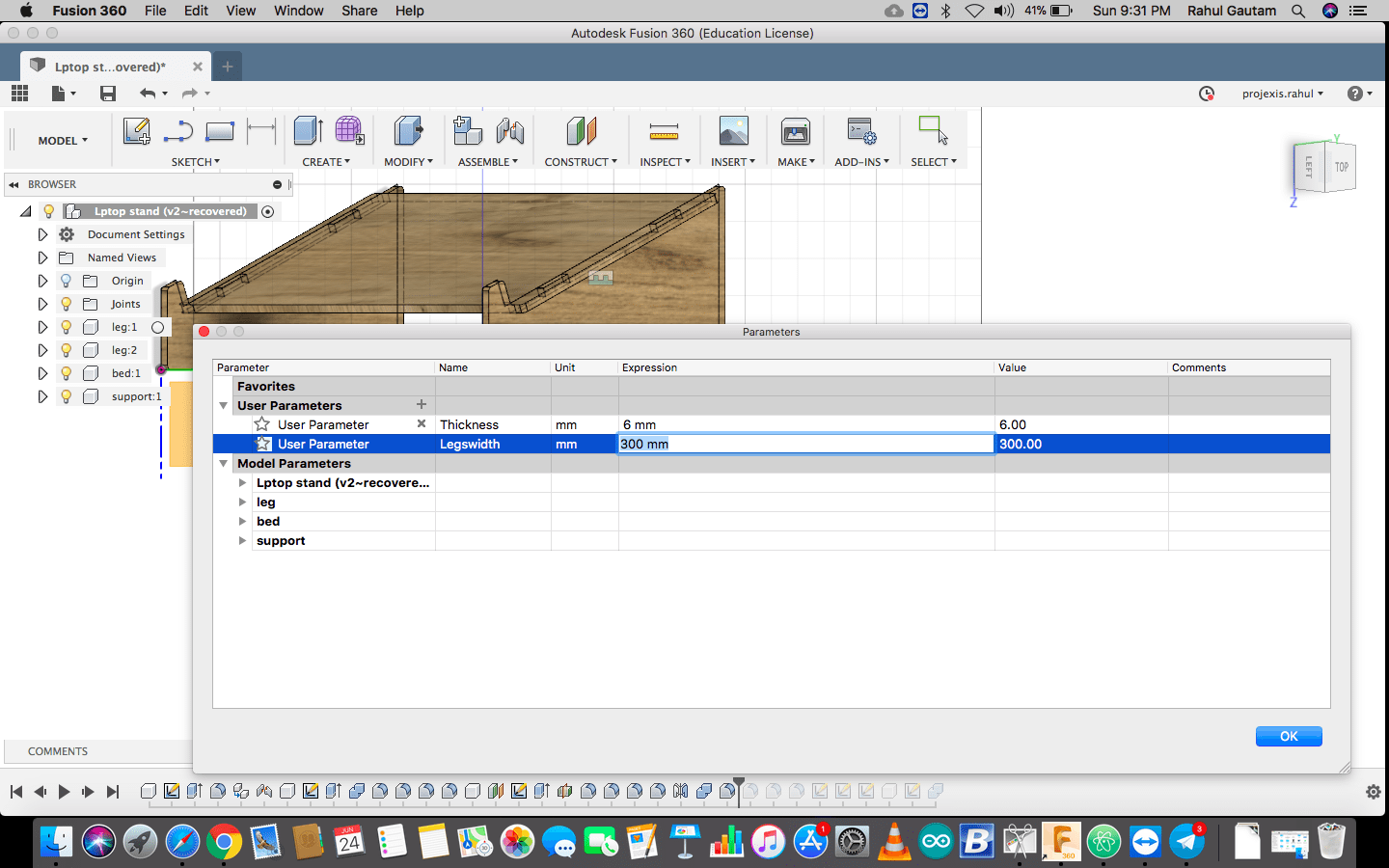Image resolution: width=1389 pixels, height=868 pixels.
Task: Select the Sketch Dimension tool
Action: [261, 131]
